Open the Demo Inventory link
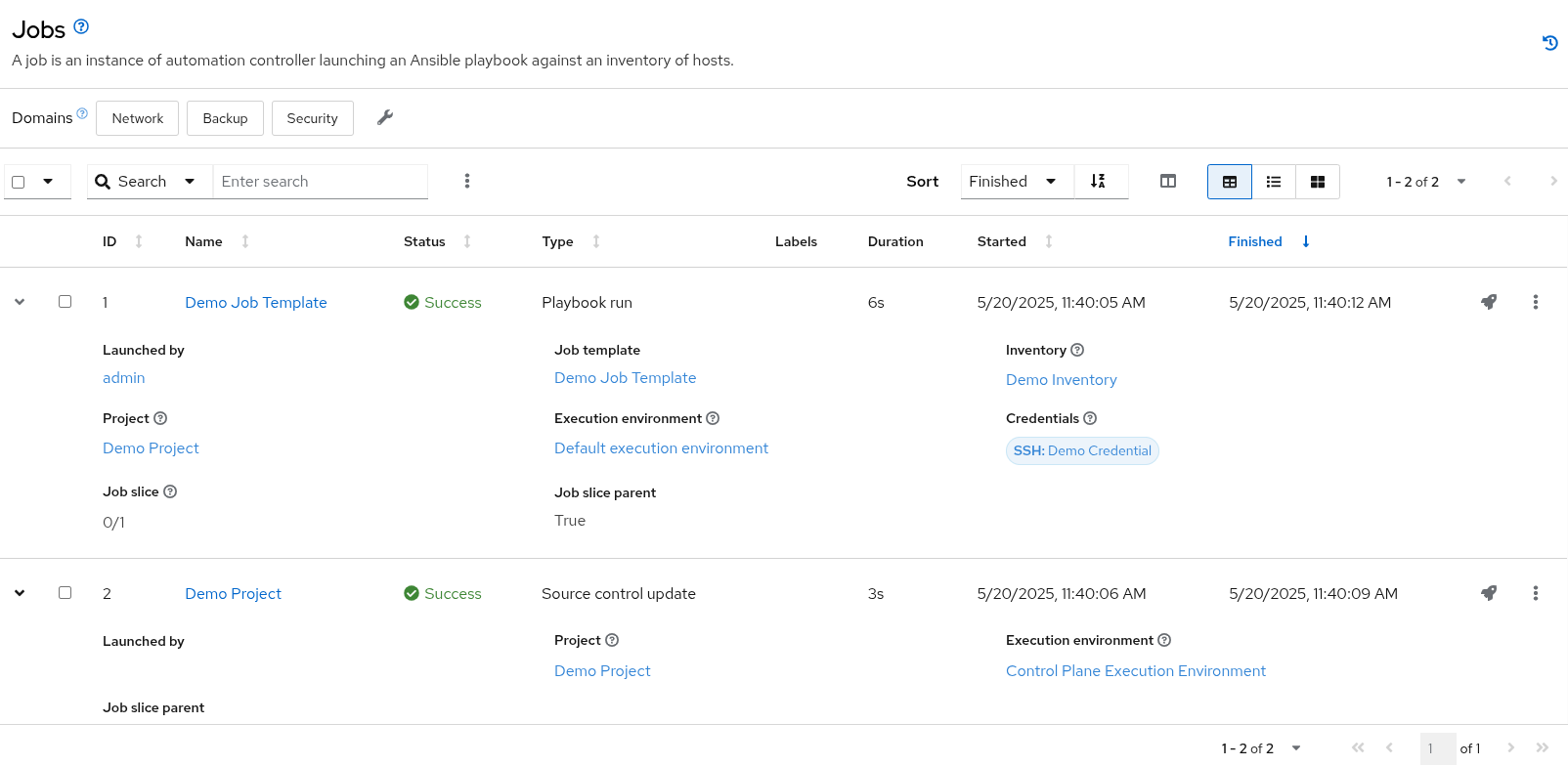This screenshot has height=766, width=1568. (x=1061, y=380)
